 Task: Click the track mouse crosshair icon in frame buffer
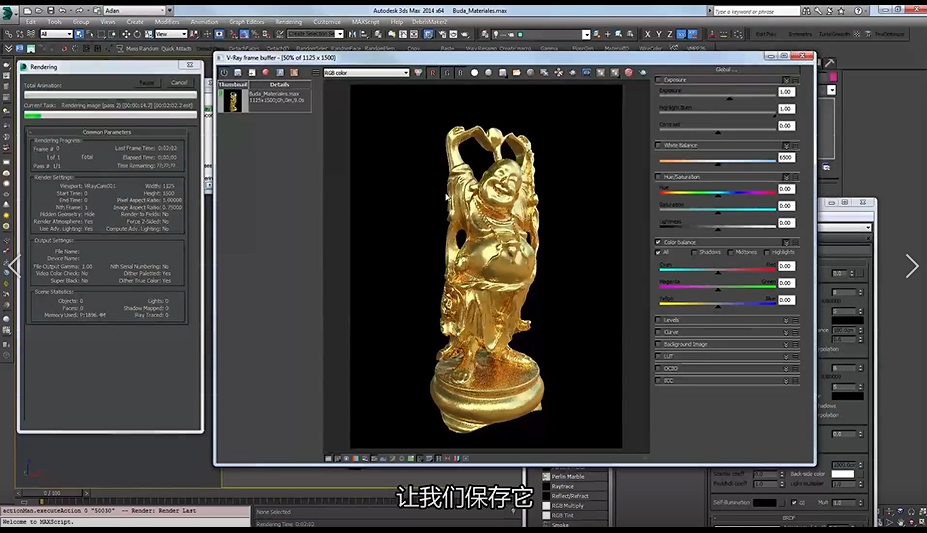coord(558,73)
